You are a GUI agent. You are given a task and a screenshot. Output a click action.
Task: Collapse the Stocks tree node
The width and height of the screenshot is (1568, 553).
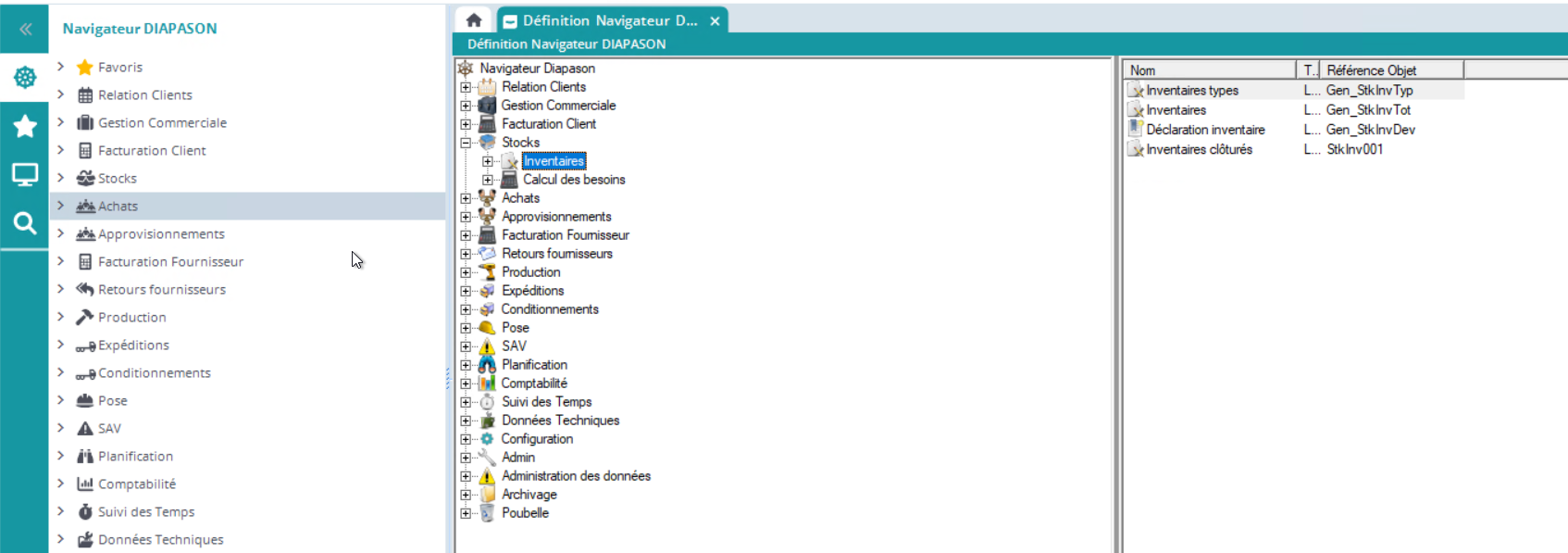466,143
